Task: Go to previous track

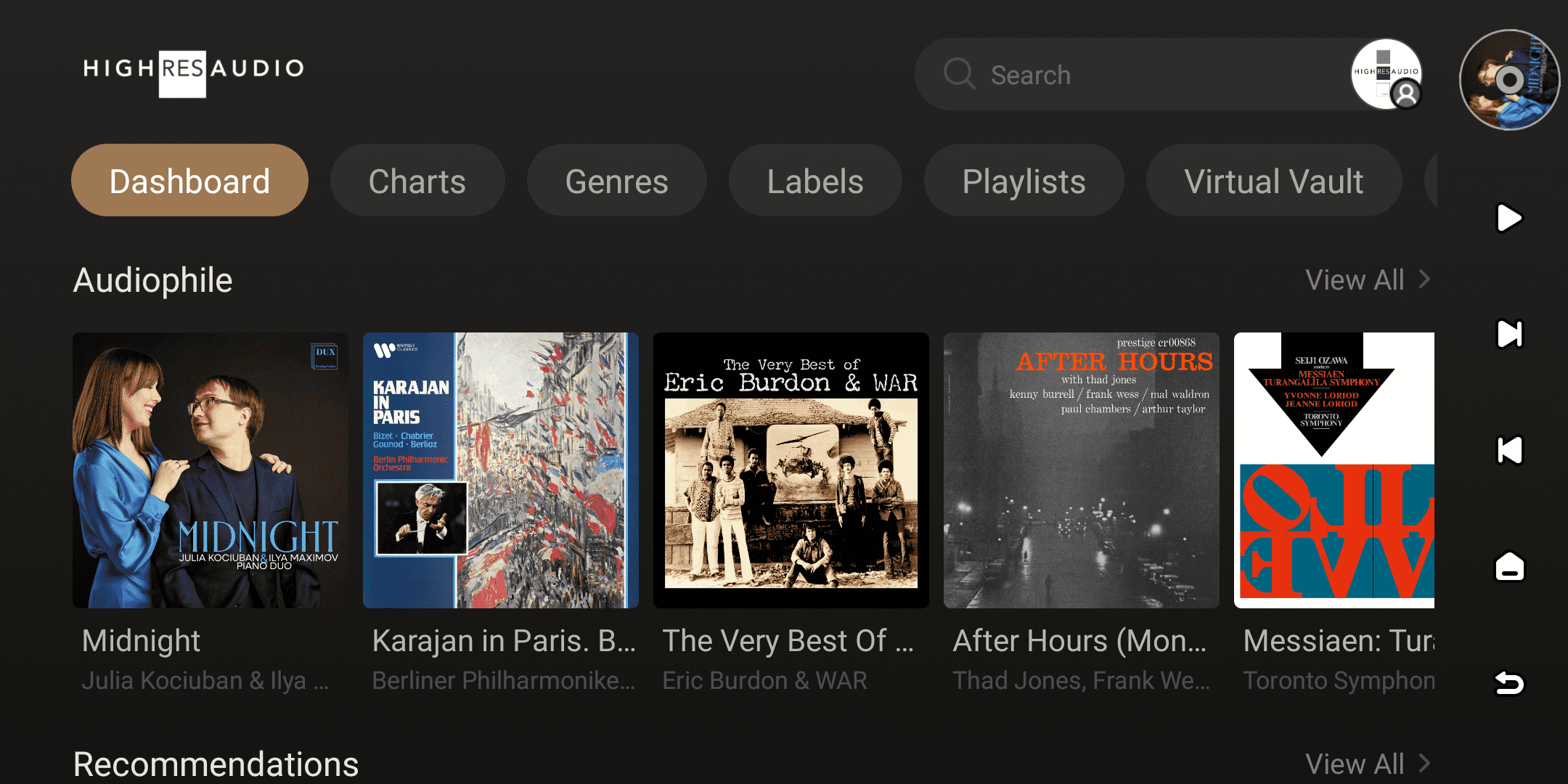Action: pyautogui.click(x=1509, y=450)
